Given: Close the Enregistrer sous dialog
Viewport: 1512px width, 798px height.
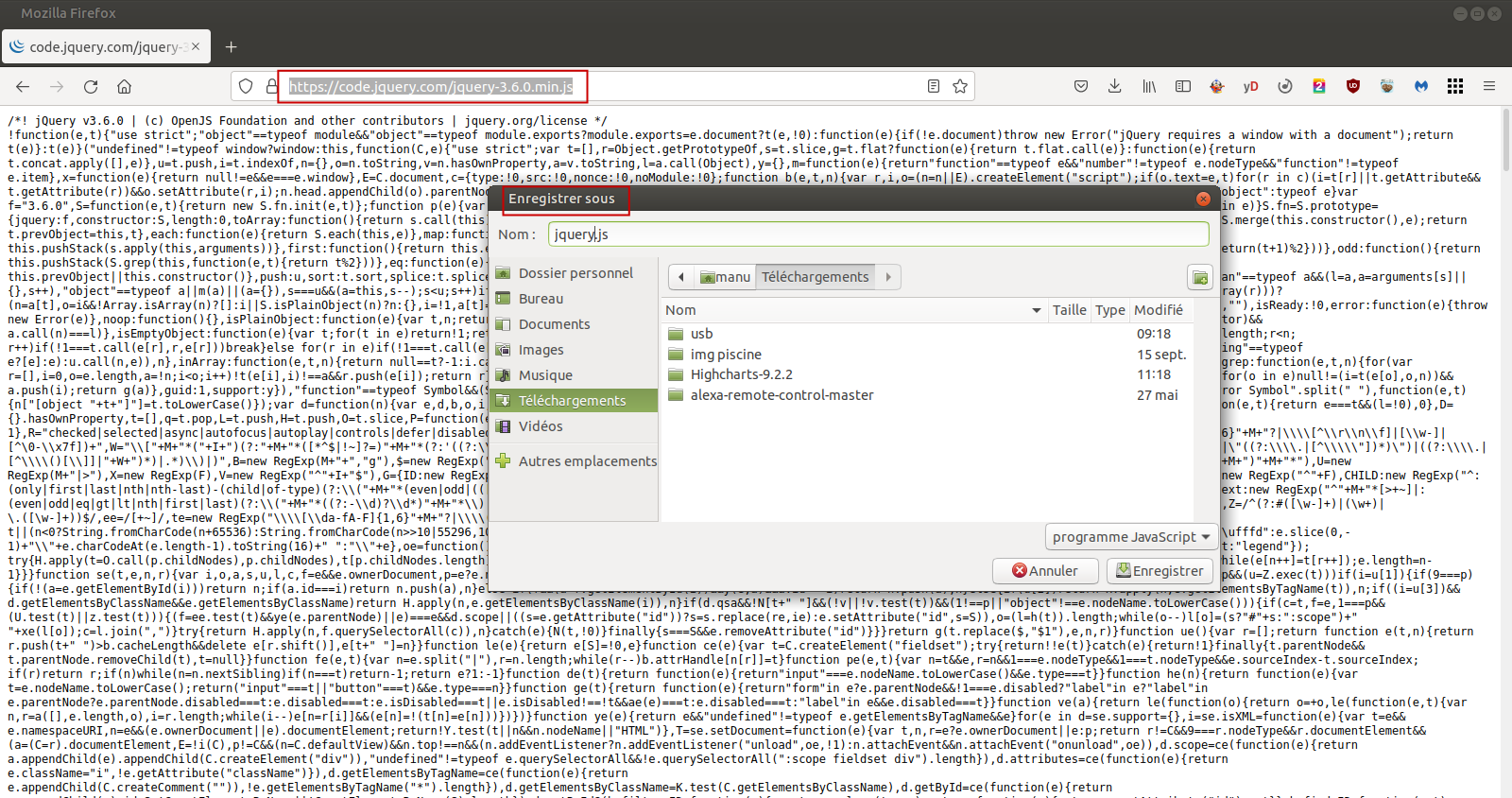Looking at the screenshot, I should [1203, 199].
